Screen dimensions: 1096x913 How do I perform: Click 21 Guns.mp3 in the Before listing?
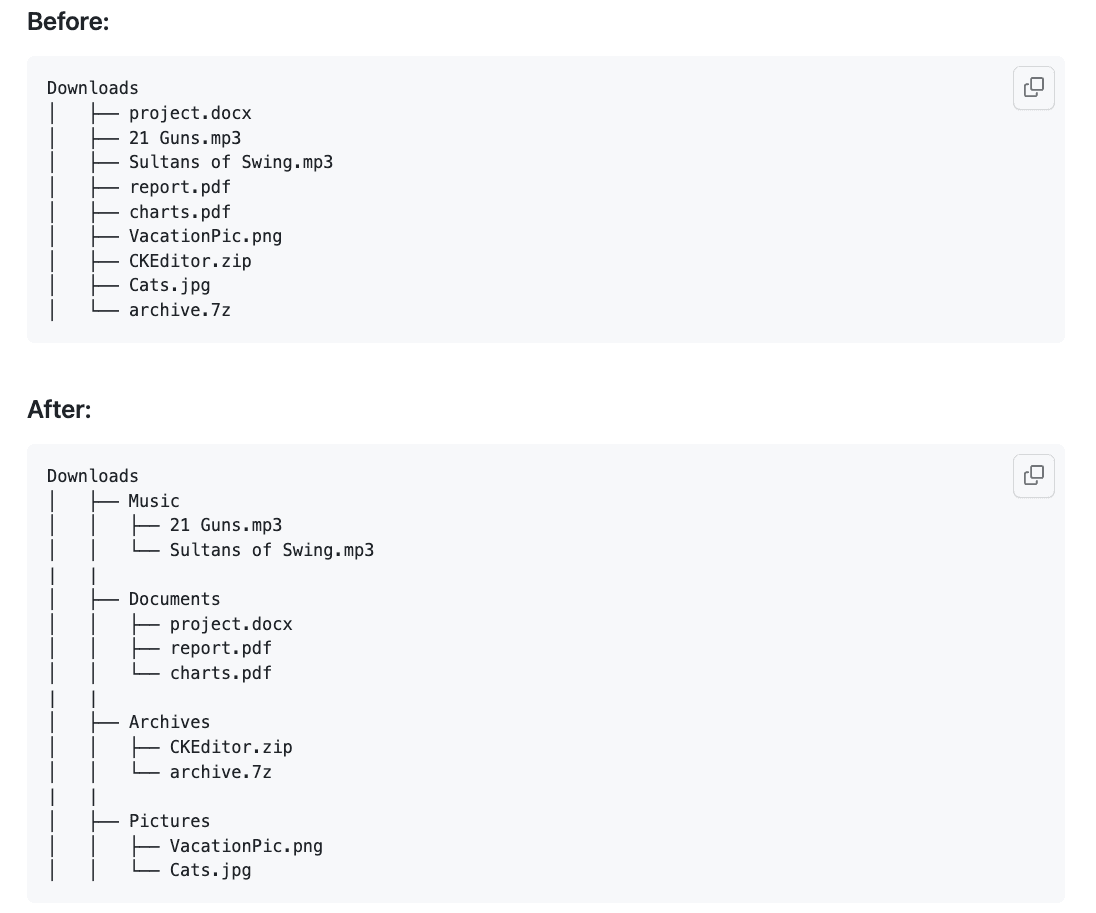coord(185,138)
